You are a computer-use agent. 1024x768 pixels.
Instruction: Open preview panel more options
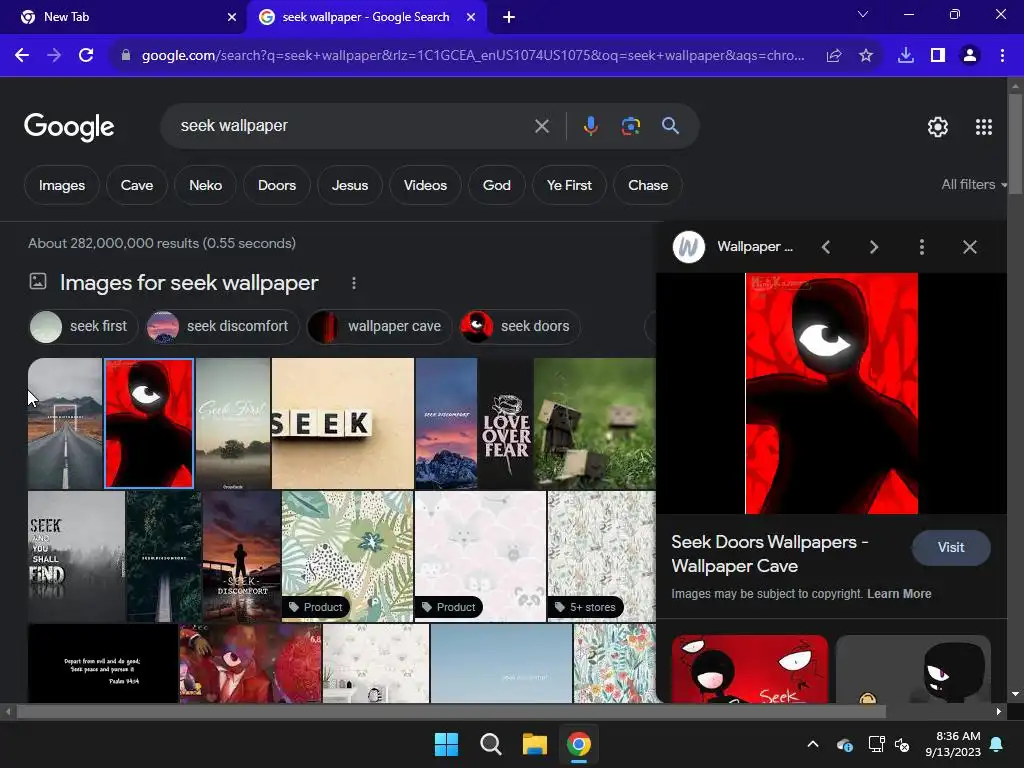[x=921, y=247]
